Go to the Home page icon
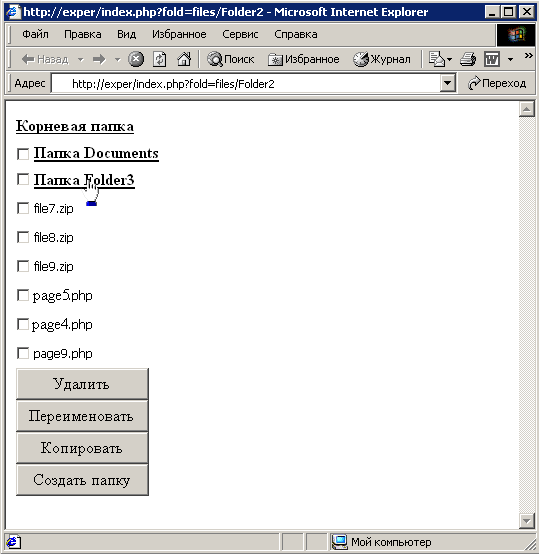Screen dimensions: 539x554 (x=184, y=59)
